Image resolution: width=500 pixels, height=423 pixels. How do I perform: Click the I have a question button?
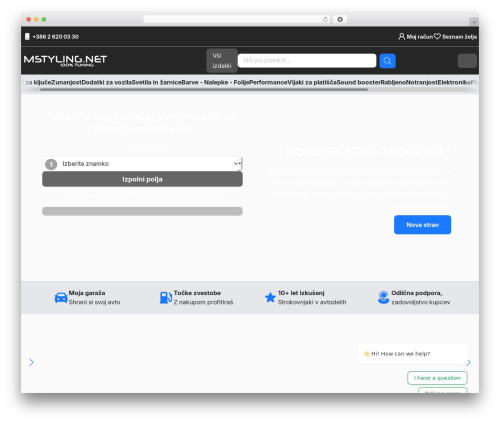[x=437, y=378]
